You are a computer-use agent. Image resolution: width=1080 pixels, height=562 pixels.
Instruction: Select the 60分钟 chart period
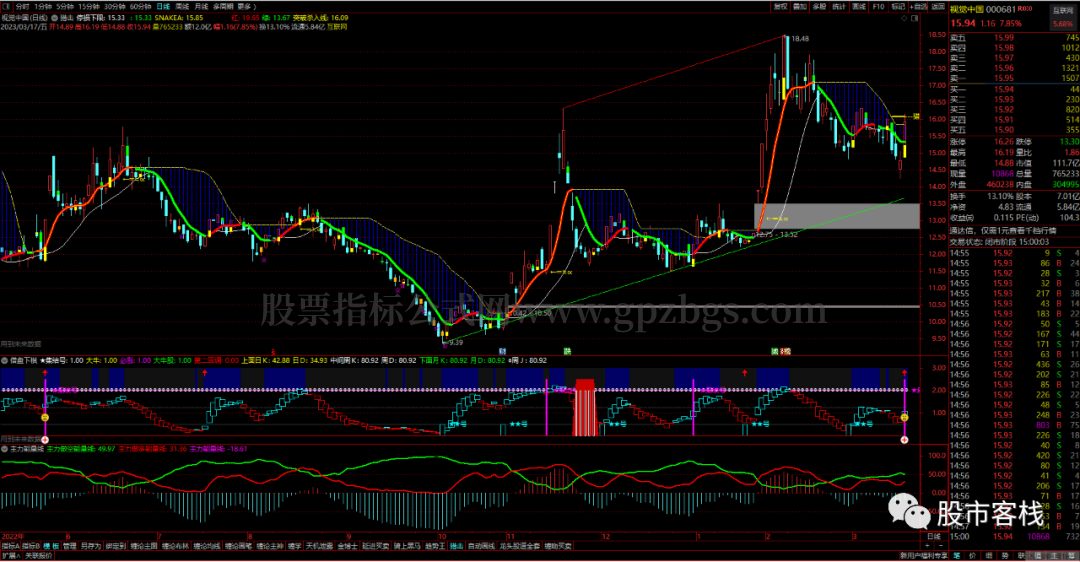point(141,6)
